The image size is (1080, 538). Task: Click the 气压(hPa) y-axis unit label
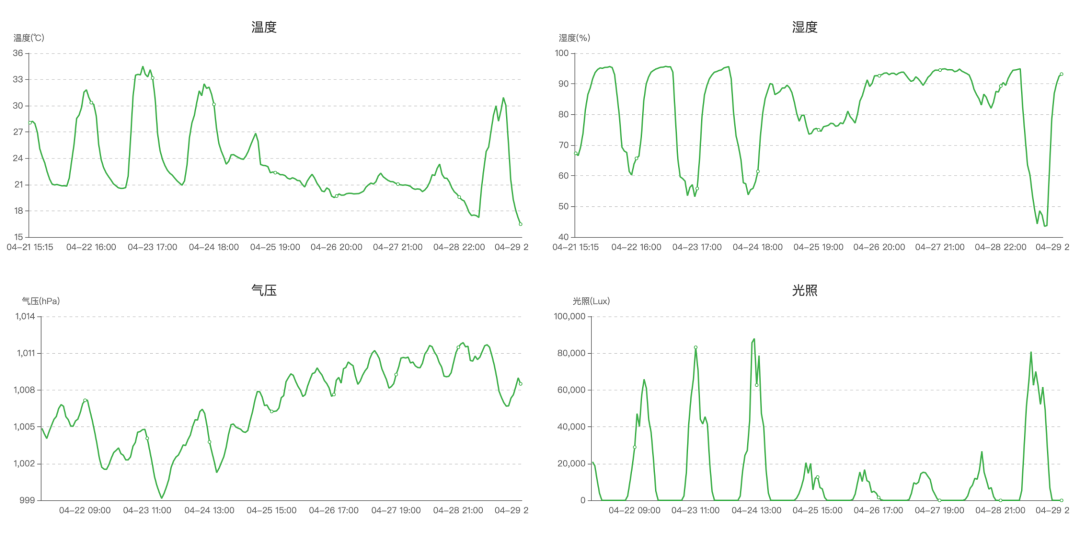coord(42,301)
